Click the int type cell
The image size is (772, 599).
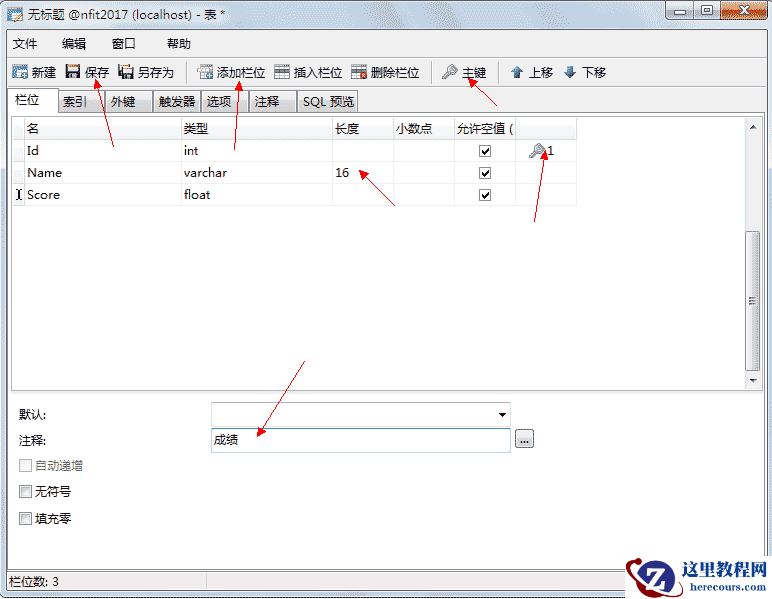257,151
